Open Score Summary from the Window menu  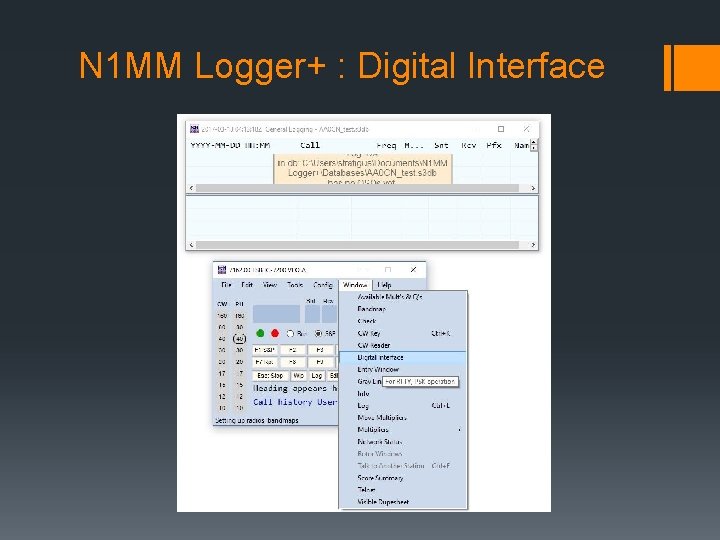coord(403,478)
